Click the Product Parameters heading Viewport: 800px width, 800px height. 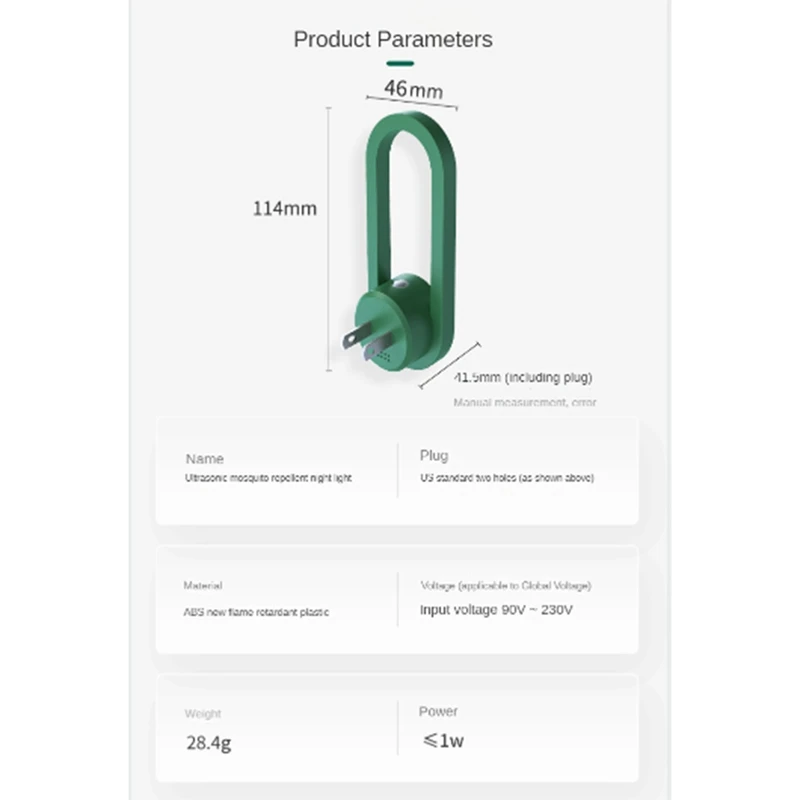(x=393, y=40)
